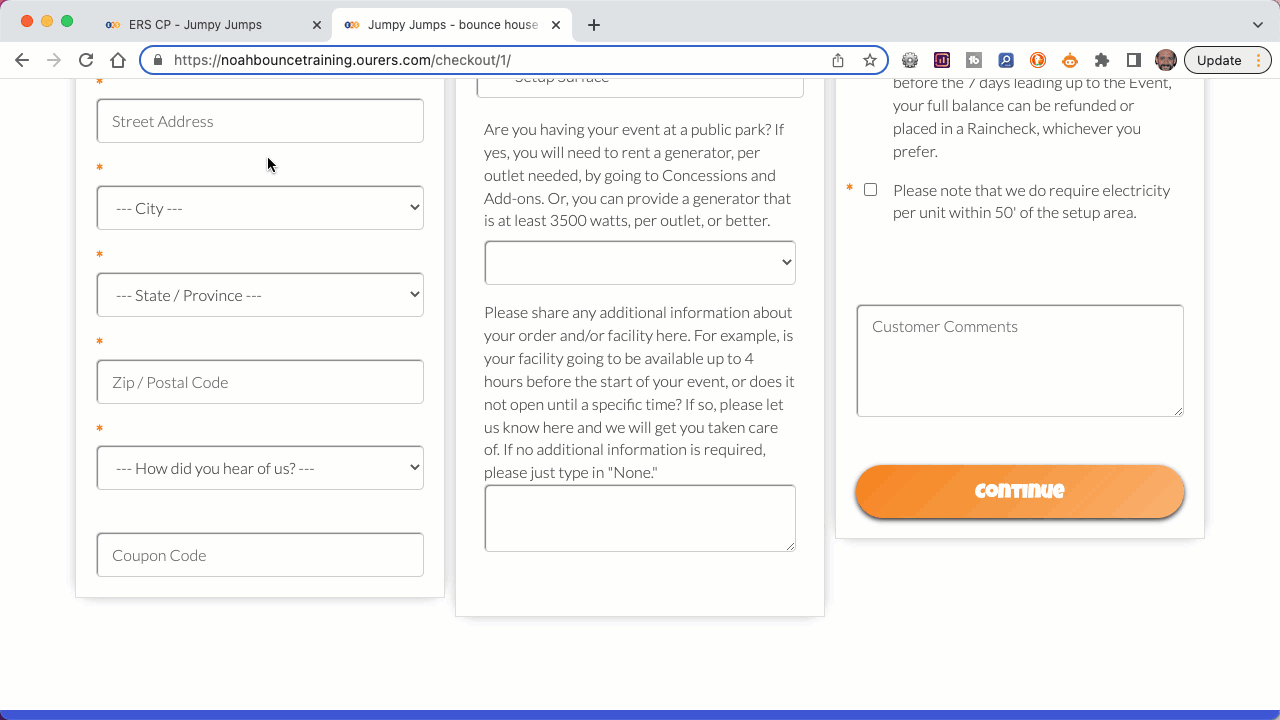Open the purple chart extension
The height and width of the screenshot is (720, 1280).
click(942, 60)
